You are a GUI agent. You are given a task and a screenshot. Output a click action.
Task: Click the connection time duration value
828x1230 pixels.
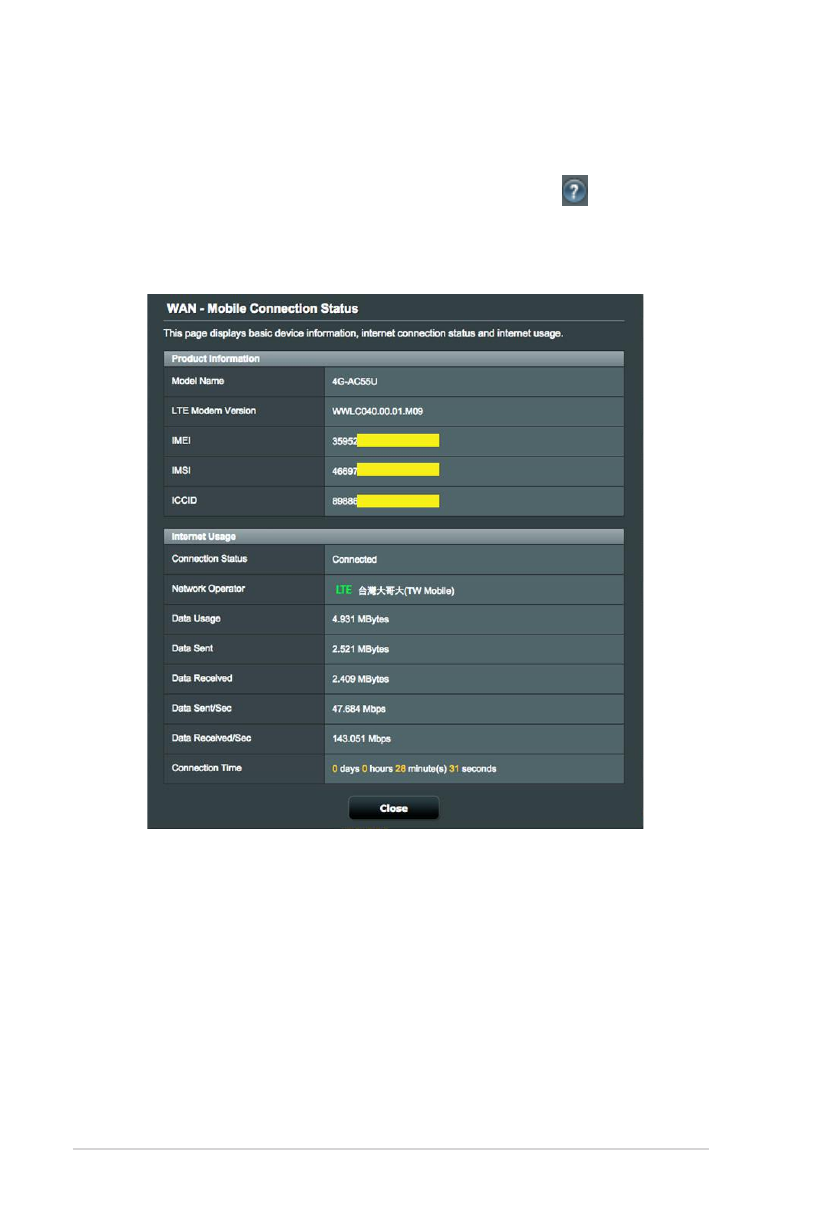tap(414, 769)
